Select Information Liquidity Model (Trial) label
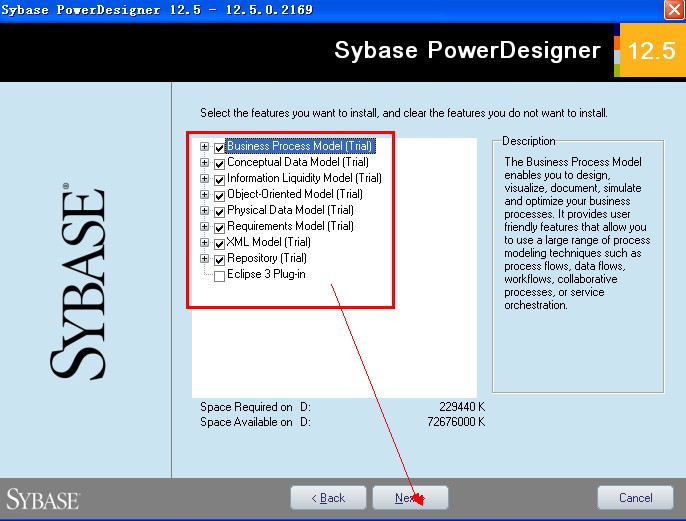 (304, 178)
